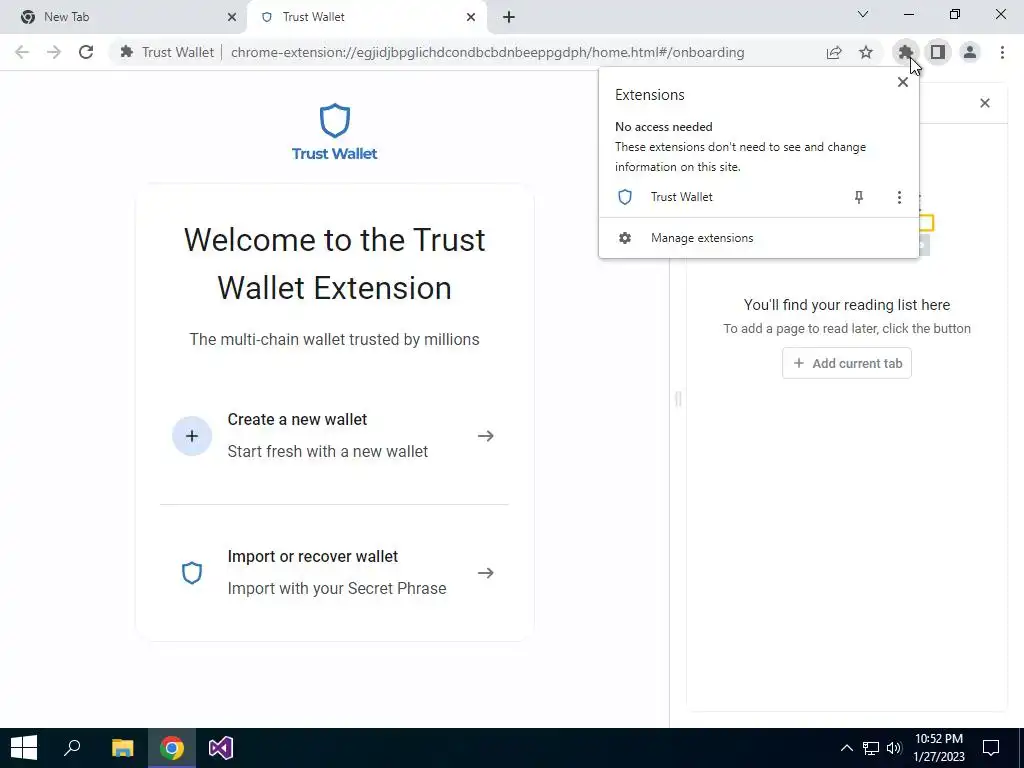The height and width of the screenshot is (768, 1024).
Task: Click the Manage extensions gear icon
Action: [625, 238]
